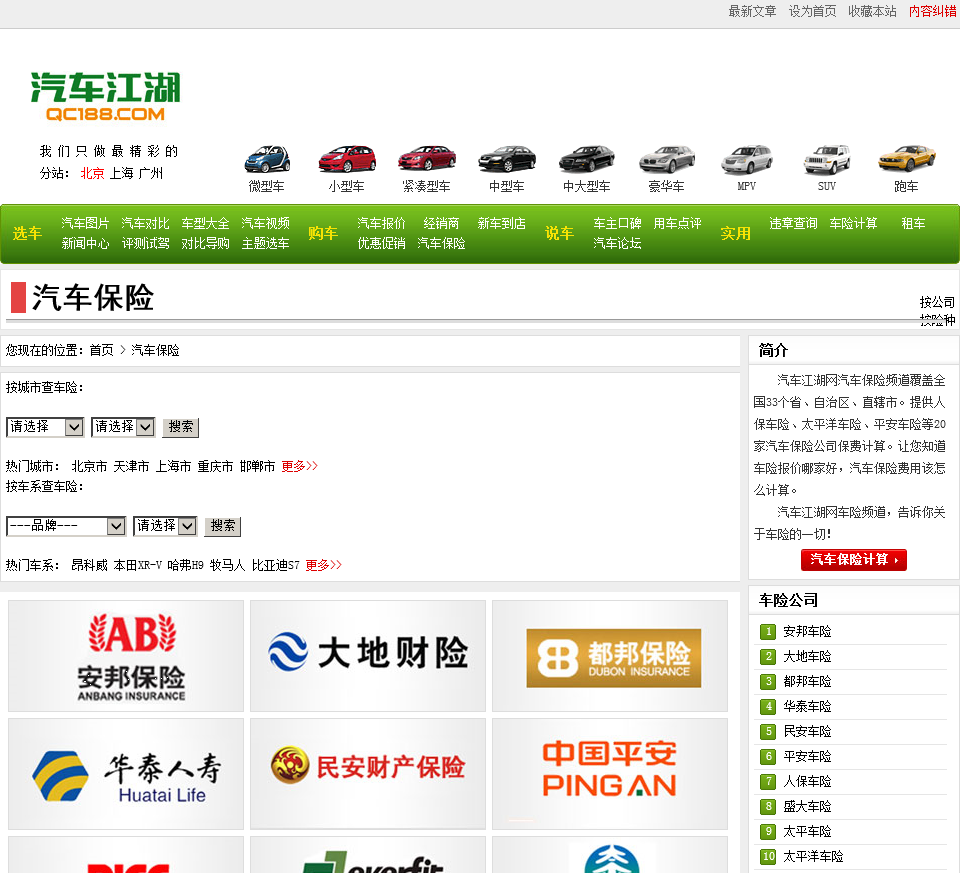The height and width of the screenshot is (873, 960).
Task: Select hot car series 昂科威
Action: pos(89,565)
